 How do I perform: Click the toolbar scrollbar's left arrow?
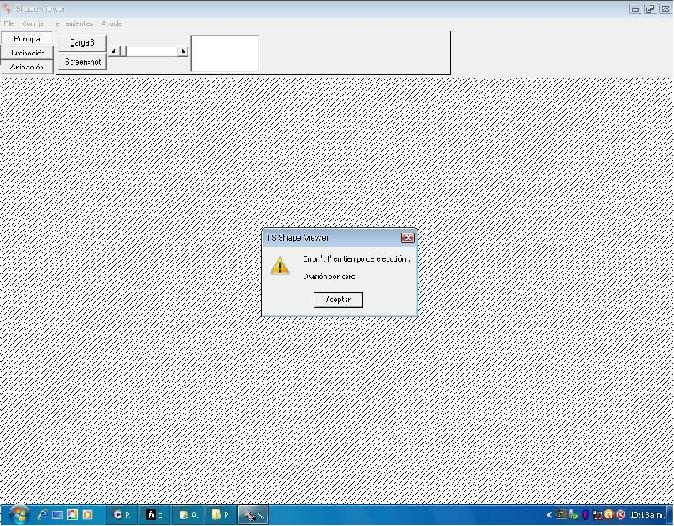(x=113, y=51)
